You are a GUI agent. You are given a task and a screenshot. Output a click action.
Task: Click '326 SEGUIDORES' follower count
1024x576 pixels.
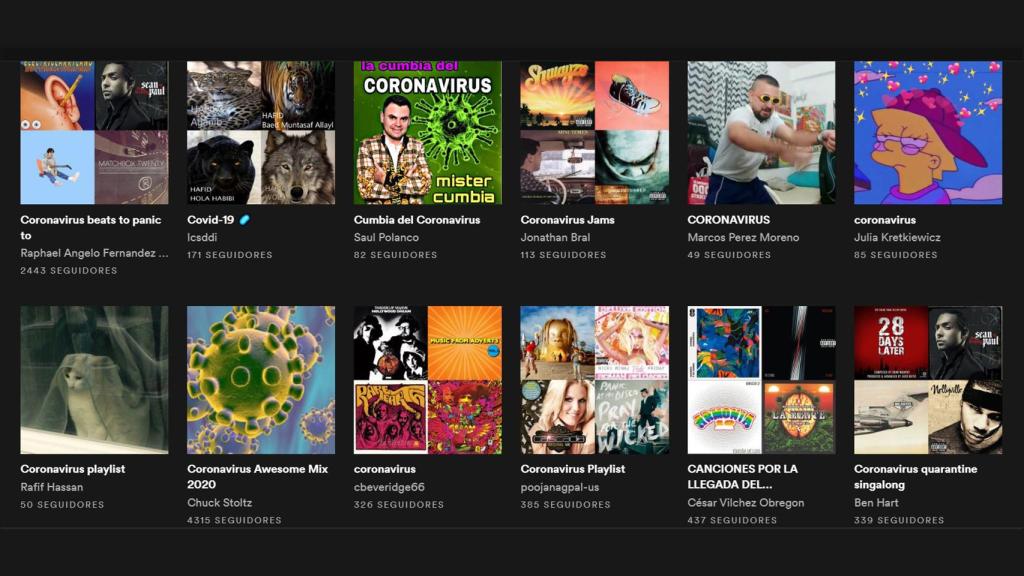tap(399, 505)
